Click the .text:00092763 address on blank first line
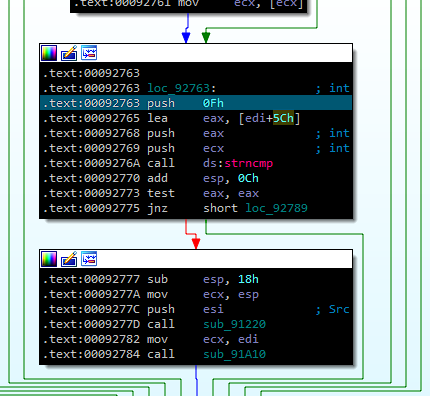The height and width of the screenshot is (396, 430). (x=91, y=73)
